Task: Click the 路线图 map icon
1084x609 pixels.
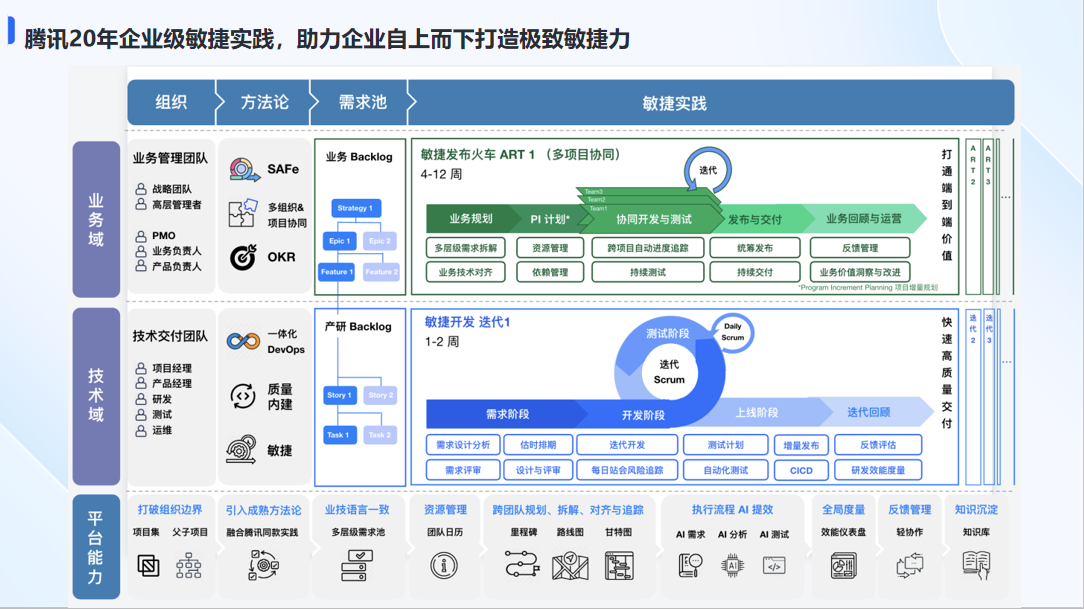Action: [x=570, y=566]
